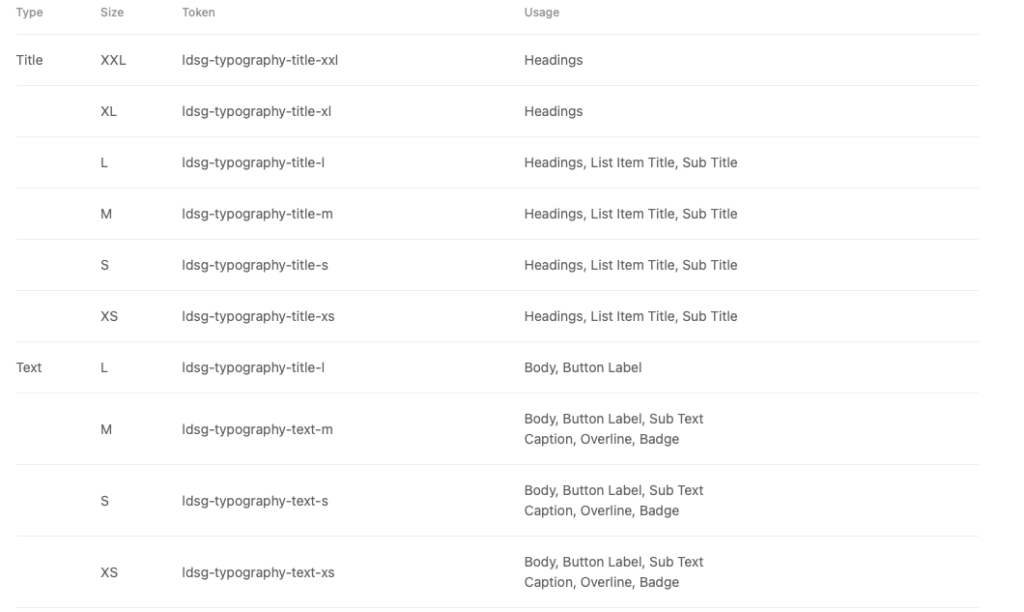Click the "Type" column header
This screenshot has width=1024, height=612.
29,12
